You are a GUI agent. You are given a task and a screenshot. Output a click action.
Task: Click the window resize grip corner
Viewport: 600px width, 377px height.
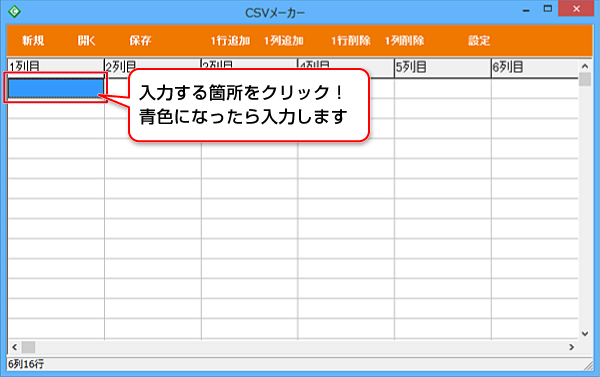(589, 365)
